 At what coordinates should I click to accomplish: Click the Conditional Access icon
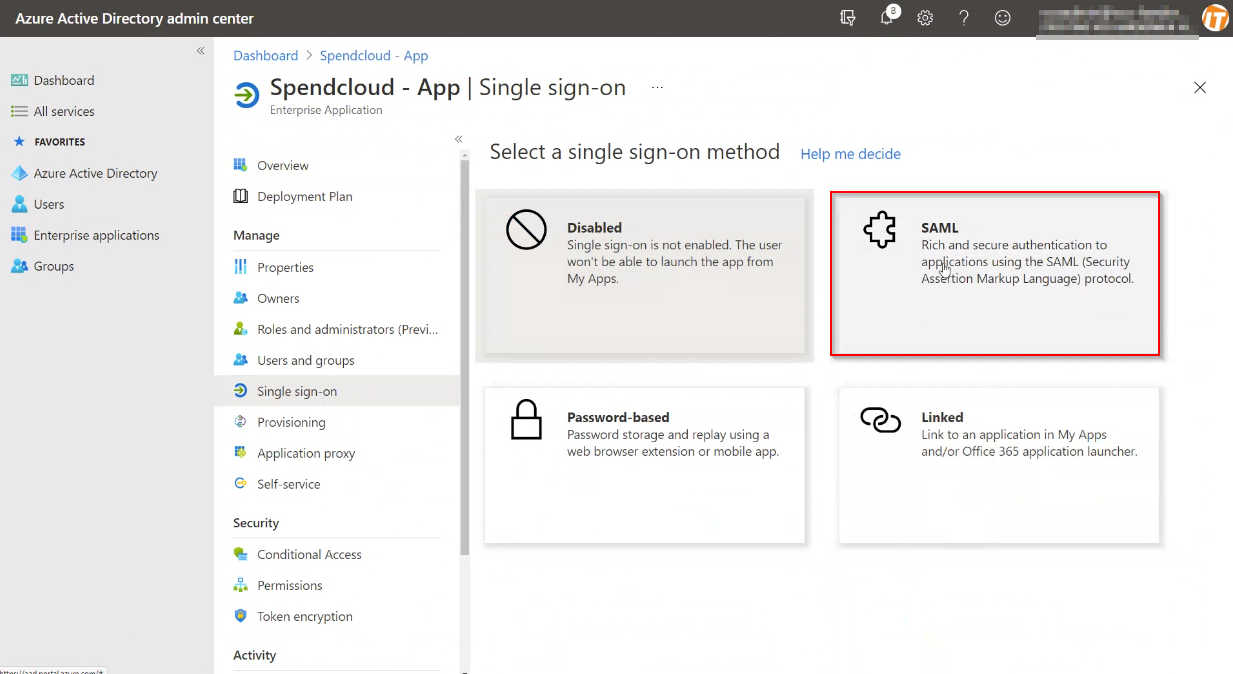[240, 554]
